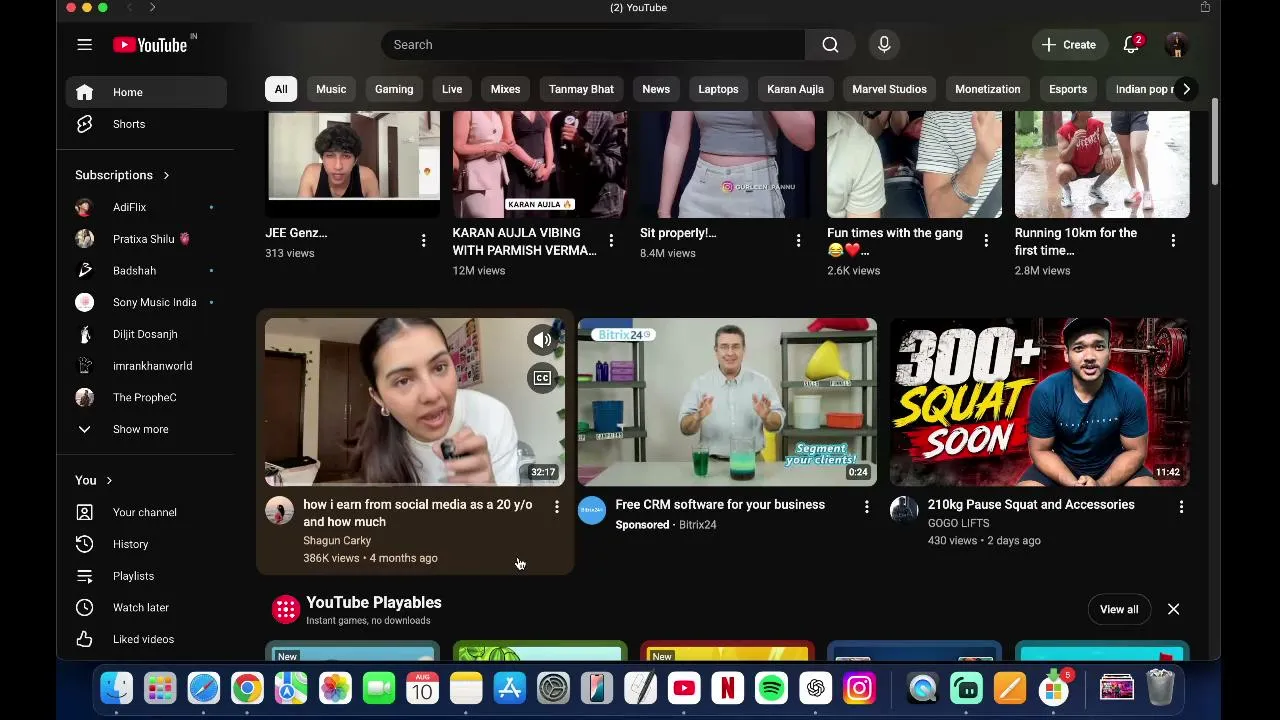Open the YouTube guide hamburger menu
1280x720 pixels.
(x=84, y=44)
